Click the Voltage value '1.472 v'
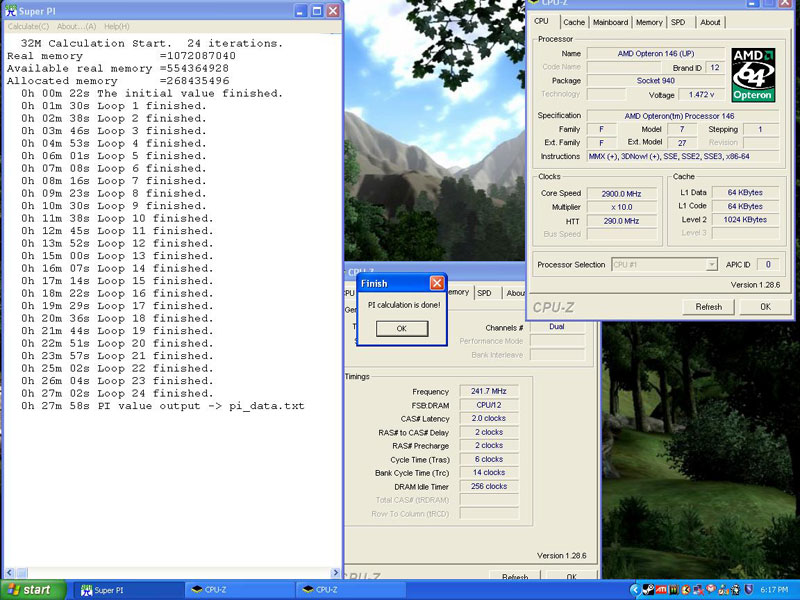800x600 pixels. [702, 95]
